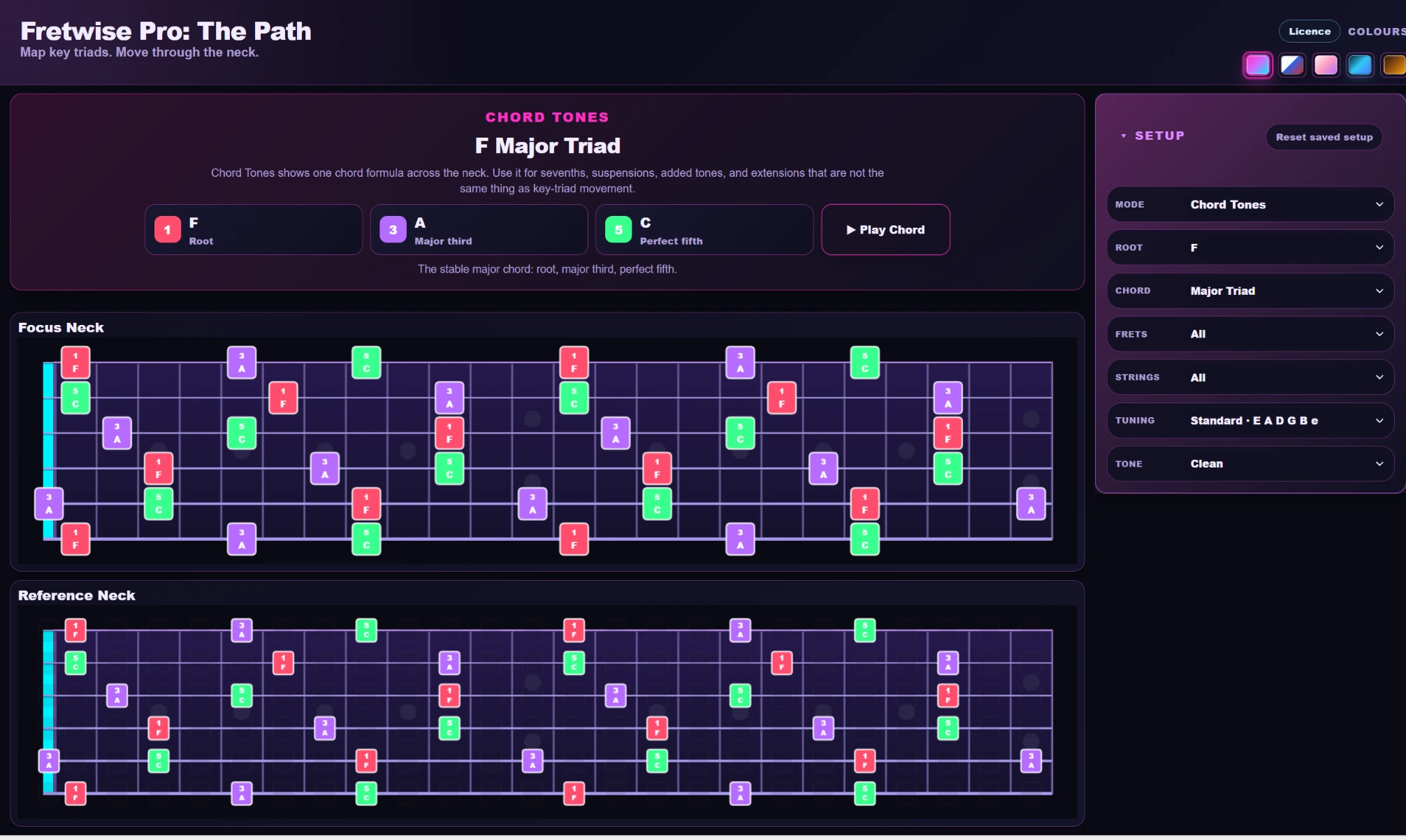Click the Fretwise Pro: The Path title

pos(166,31)
